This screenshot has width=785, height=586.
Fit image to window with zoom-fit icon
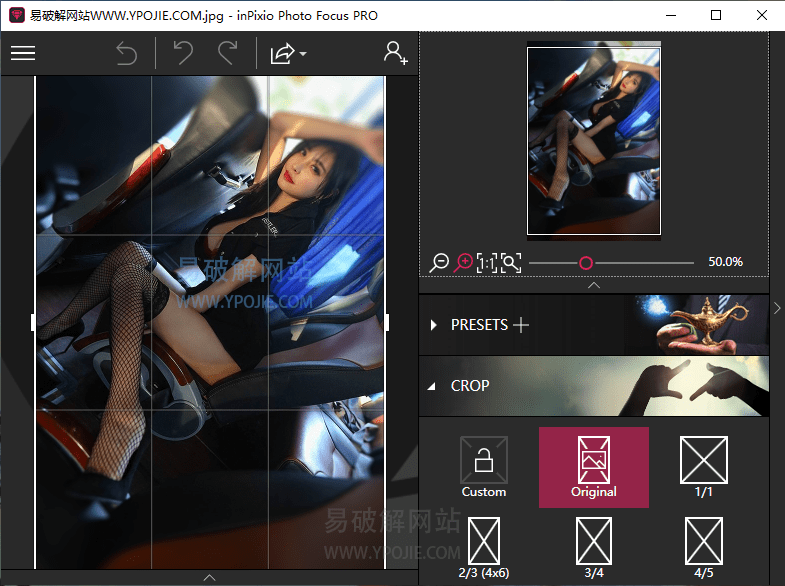click(x=511, y=263)
